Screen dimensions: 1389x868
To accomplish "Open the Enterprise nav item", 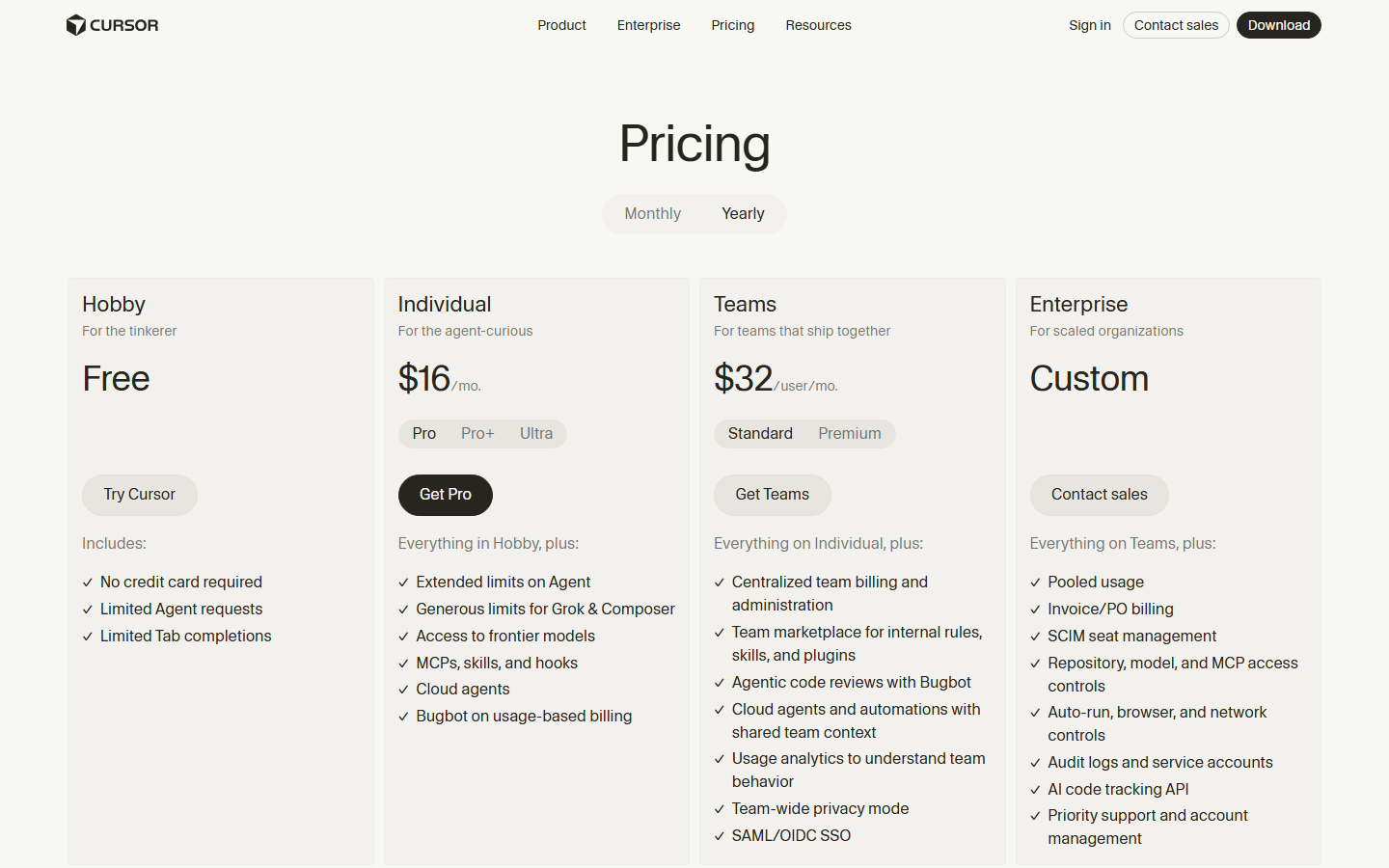I will (648, 25).
